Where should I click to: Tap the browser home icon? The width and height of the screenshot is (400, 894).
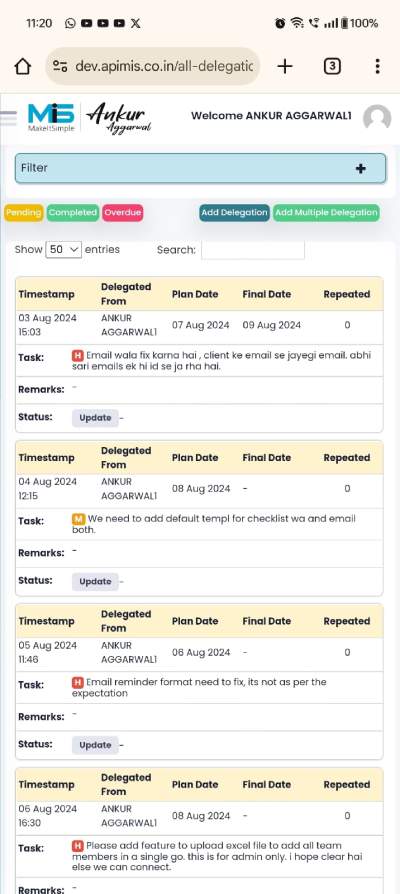point(22,66)
